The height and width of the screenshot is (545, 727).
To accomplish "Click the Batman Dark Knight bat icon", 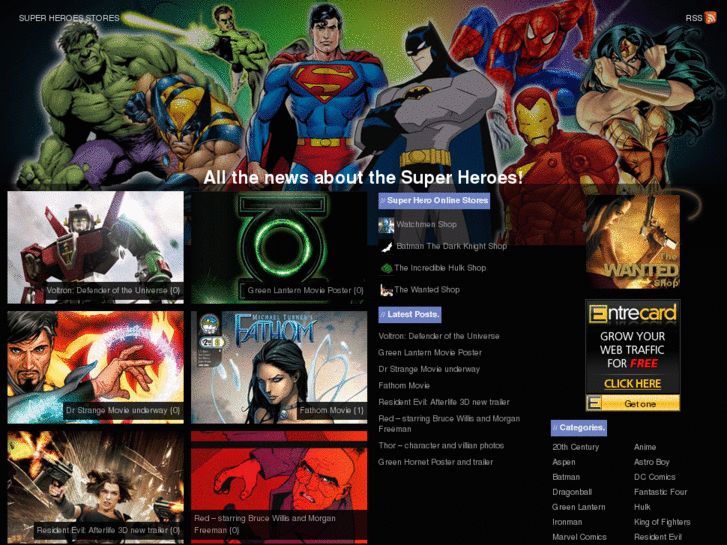I will coord(386,247).
